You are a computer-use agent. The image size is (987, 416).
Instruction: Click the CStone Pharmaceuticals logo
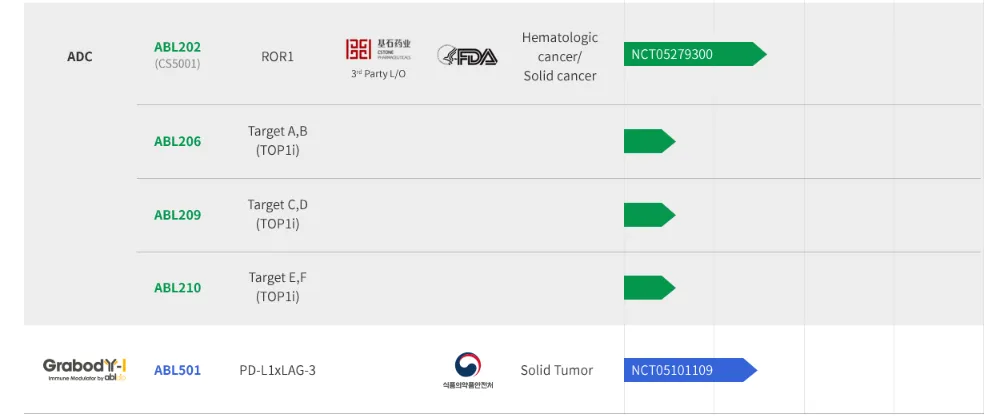click(378, 50)
